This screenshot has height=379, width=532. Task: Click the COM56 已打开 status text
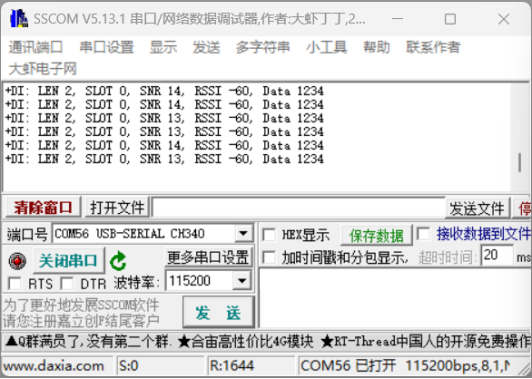(348, 366)
